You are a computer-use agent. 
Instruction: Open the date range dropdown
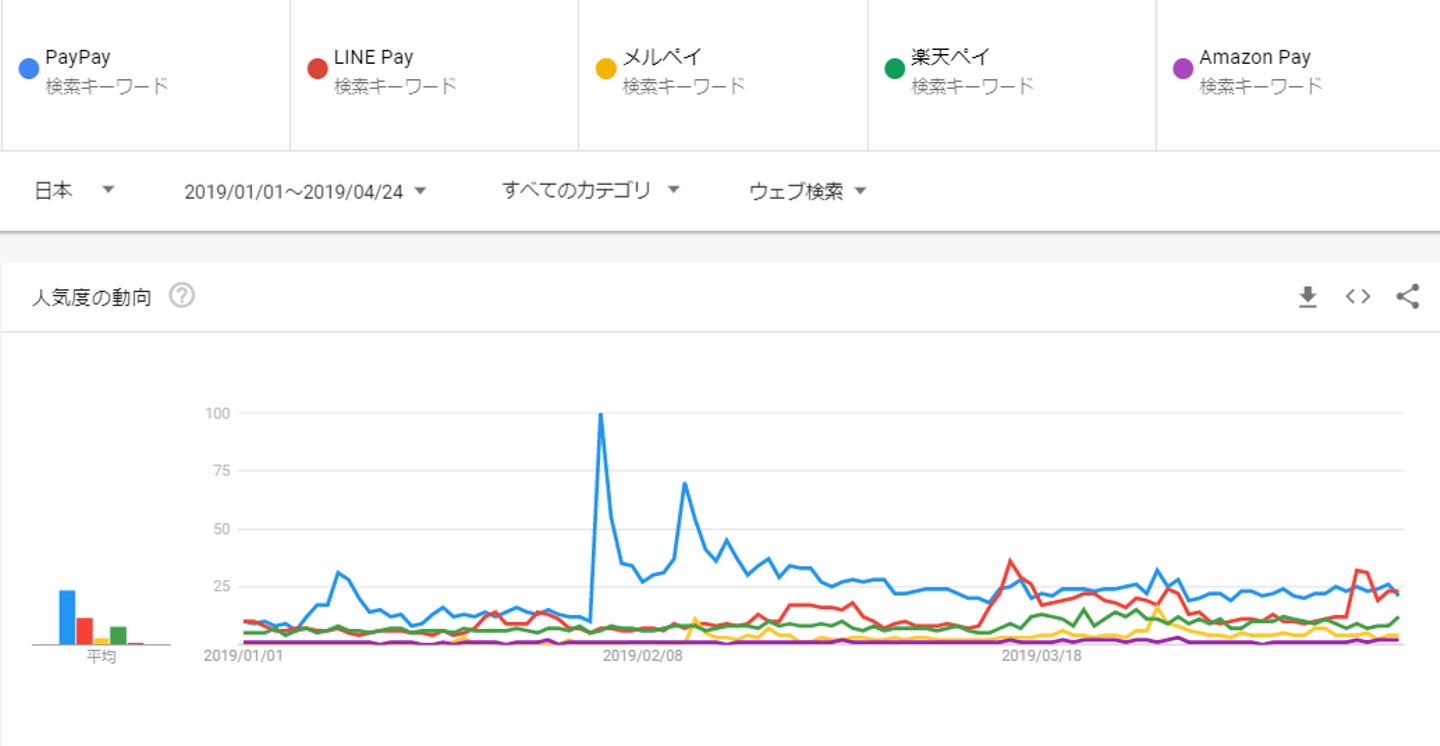305,191
